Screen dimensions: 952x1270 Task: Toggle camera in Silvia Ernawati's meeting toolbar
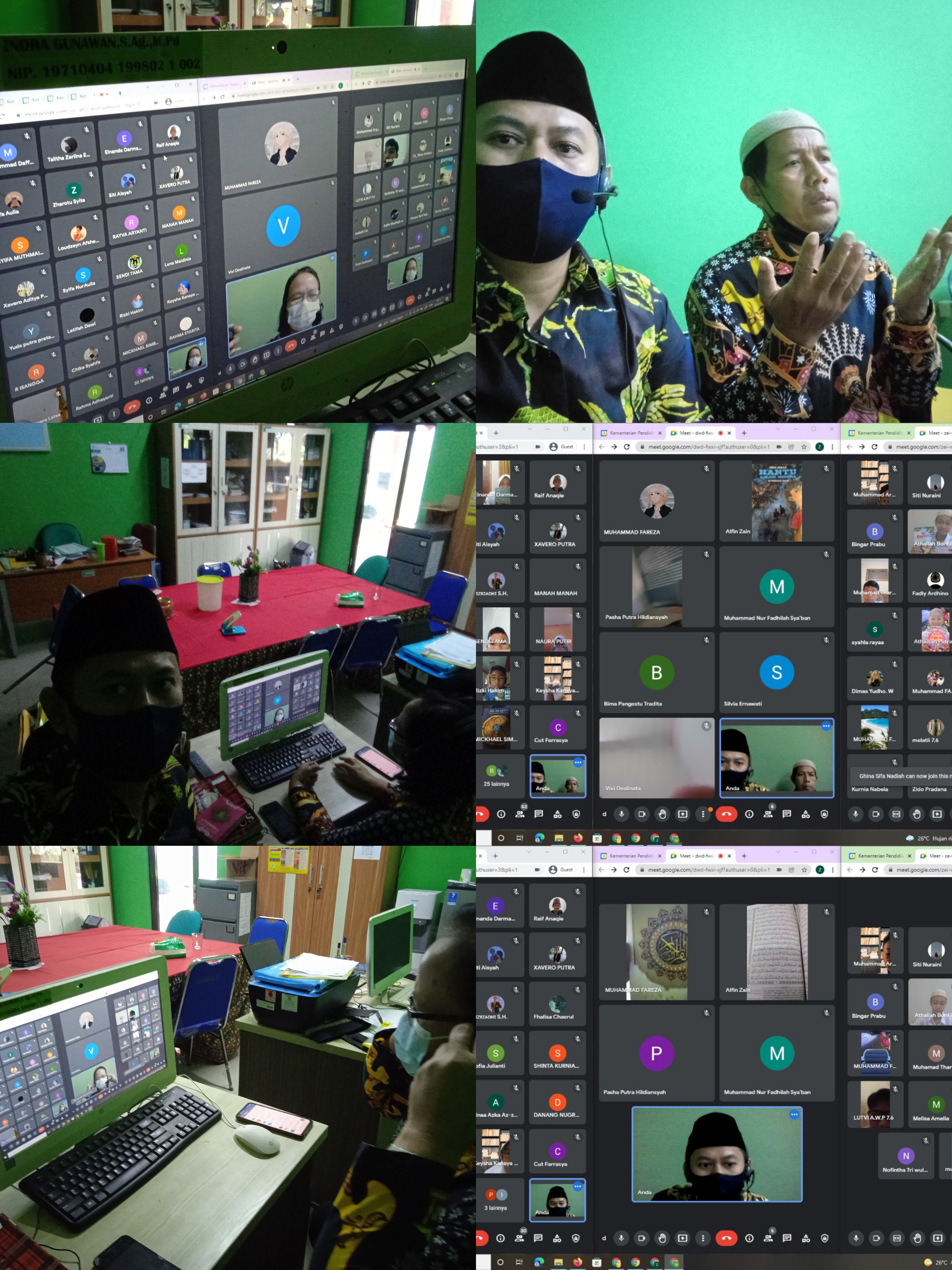coord(642,814)
